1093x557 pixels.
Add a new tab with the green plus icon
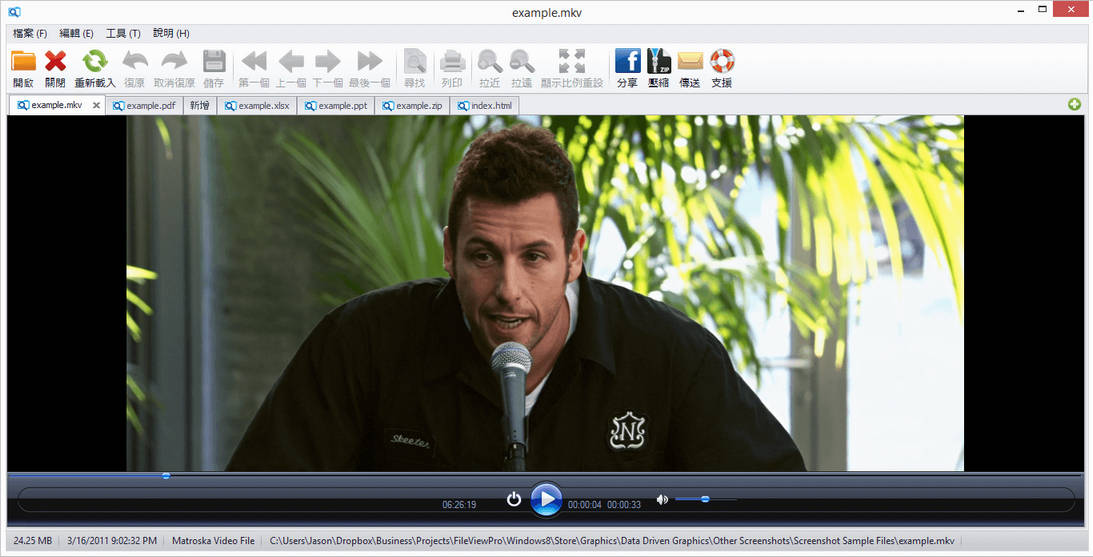click(1074, 104)
